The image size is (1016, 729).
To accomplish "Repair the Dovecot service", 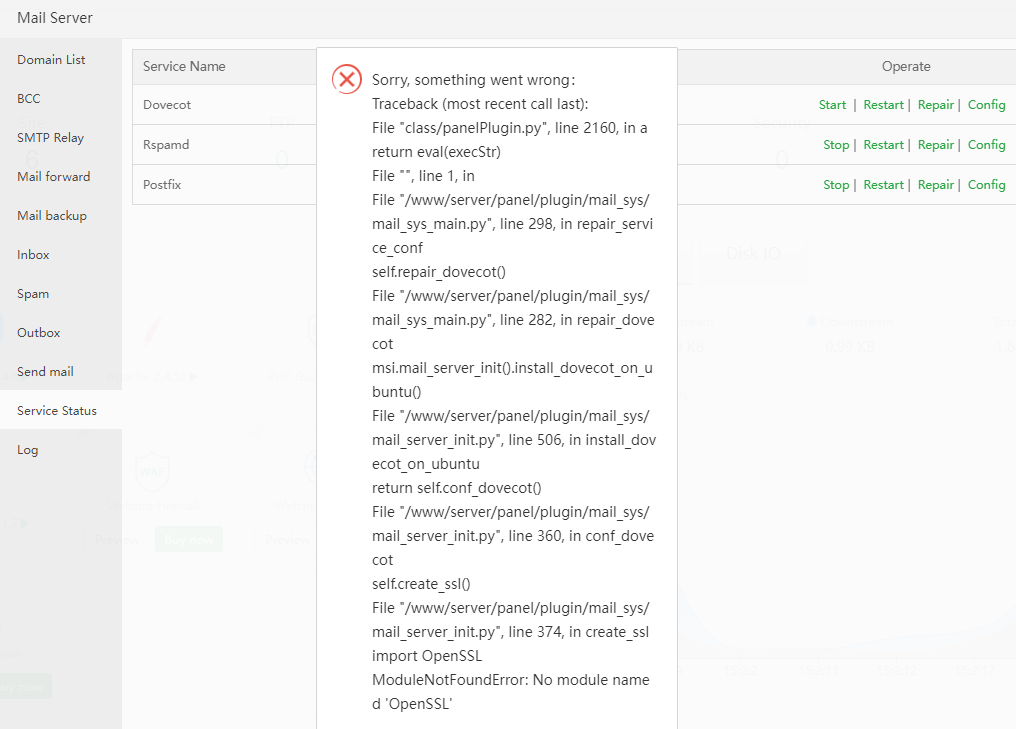I will tap(935, 105).
